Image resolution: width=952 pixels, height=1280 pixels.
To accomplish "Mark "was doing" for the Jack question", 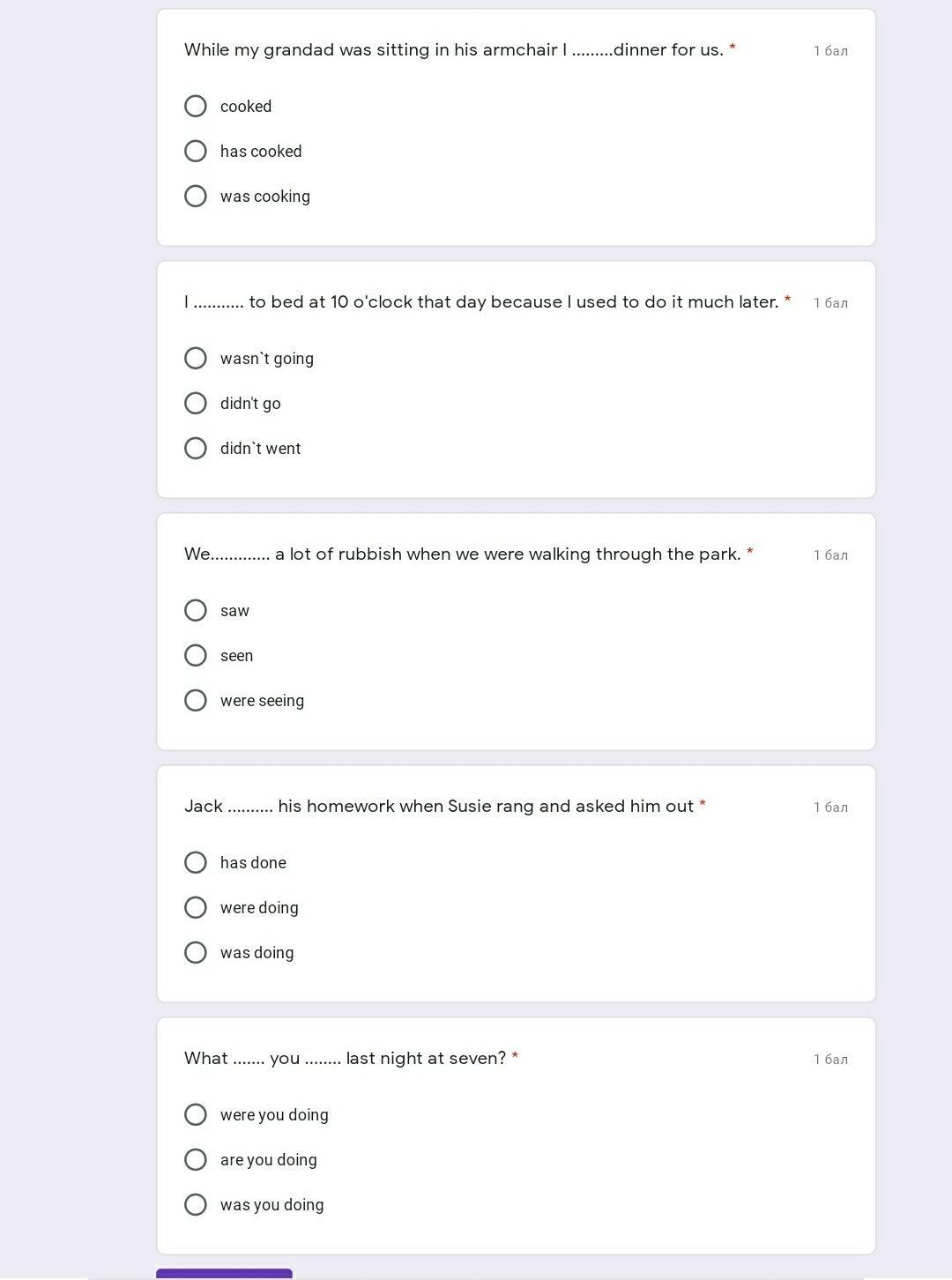I will tap(196, 953).
